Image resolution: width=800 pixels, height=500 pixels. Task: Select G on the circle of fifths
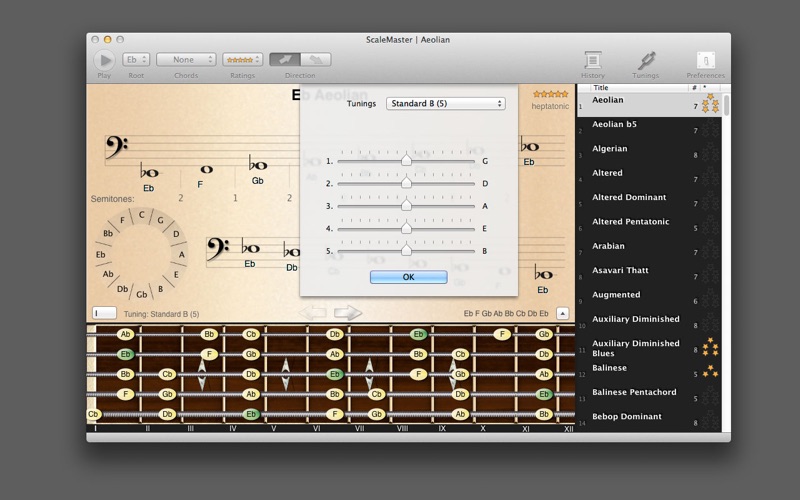(160, 220)
